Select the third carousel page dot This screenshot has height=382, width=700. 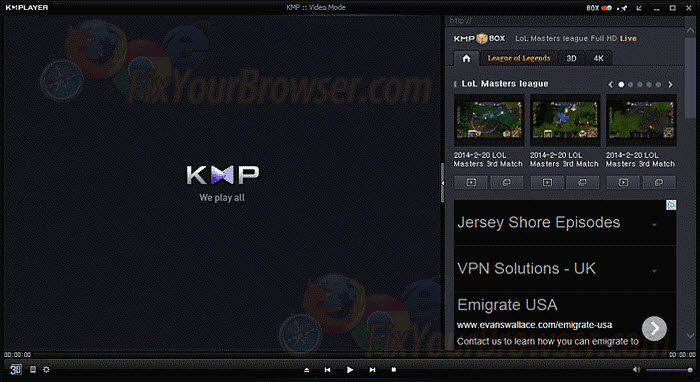click(640, 84)
